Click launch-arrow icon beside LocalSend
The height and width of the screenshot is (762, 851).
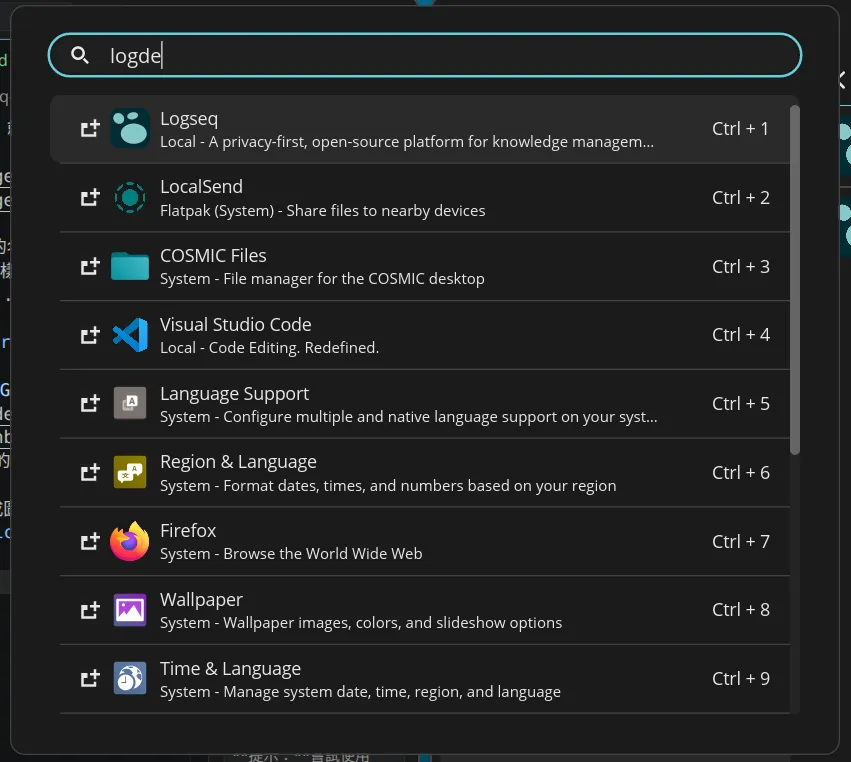[90, 198]
